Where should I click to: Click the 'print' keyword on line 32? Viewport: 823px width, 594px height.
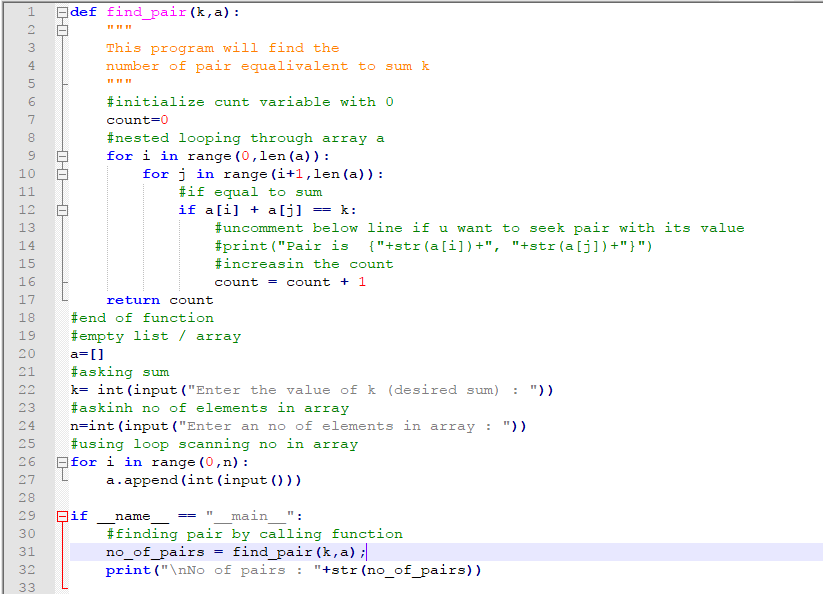pyautogui.click(x=128, y=570)
